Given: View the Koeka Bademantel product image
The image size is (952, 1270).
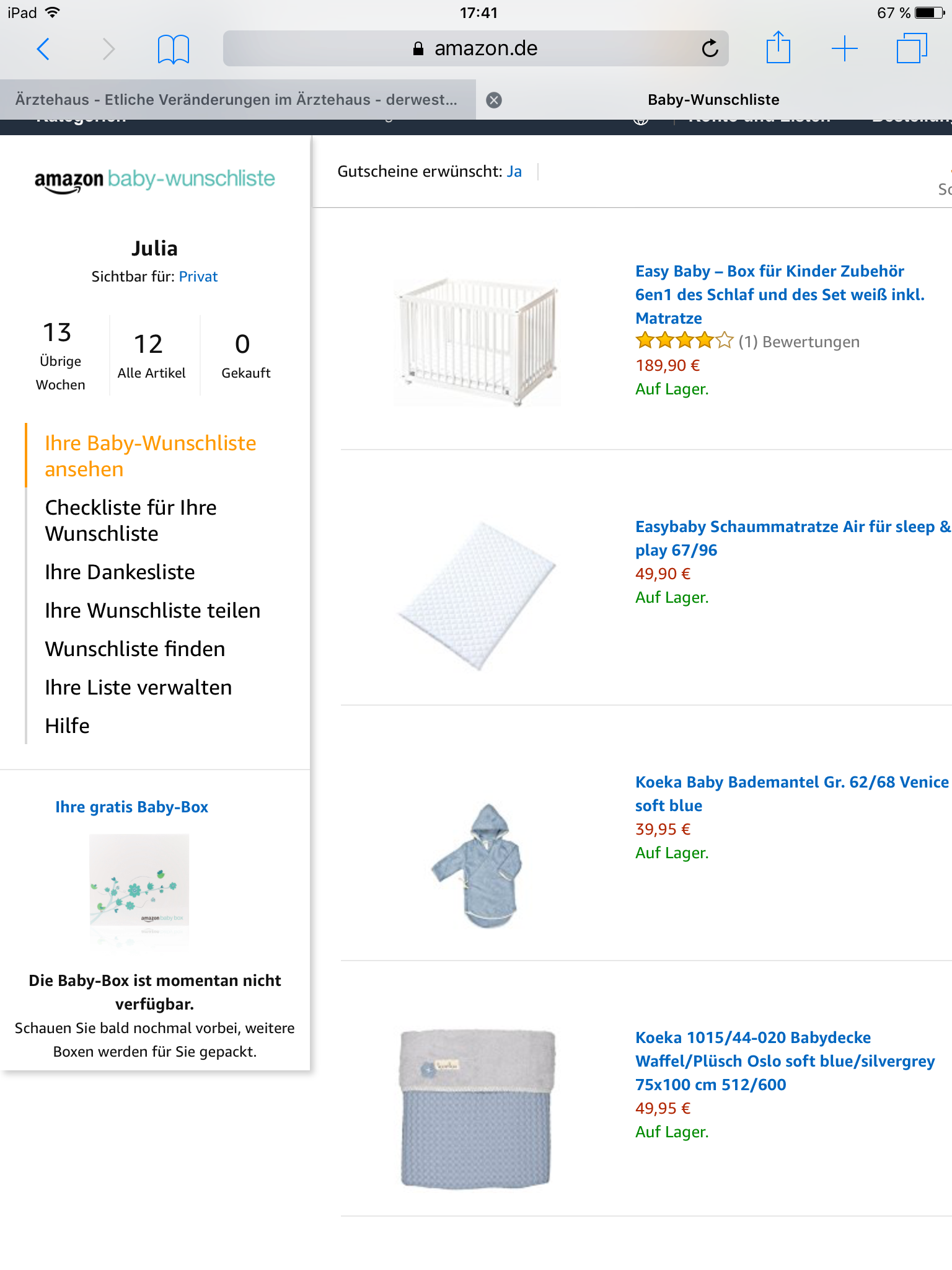Looking at the screenshot, I should pyautogui.click(x=477, y=866).
